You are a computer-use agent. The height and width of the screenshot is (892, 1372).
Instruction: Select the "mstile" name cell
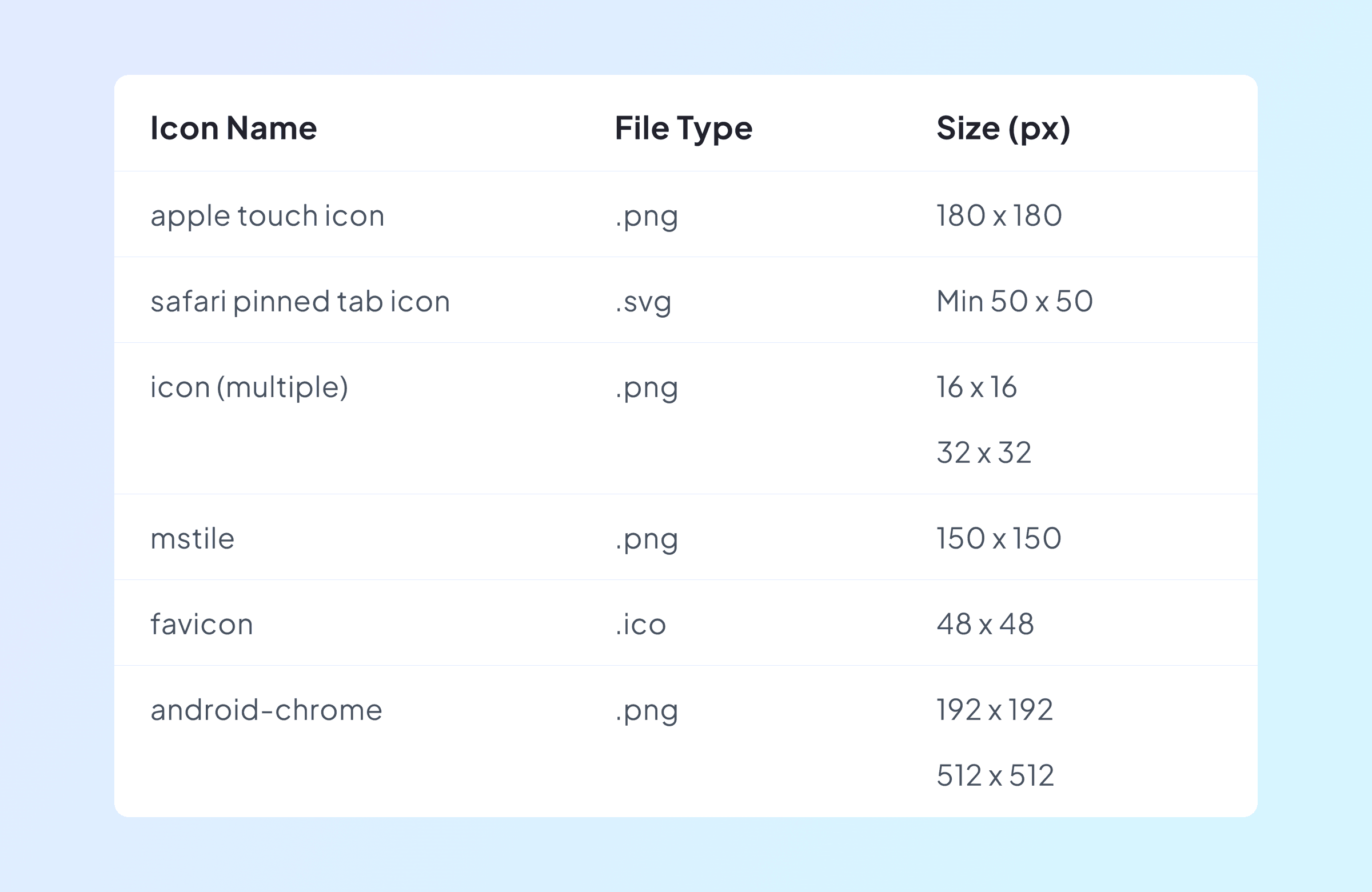coord(193,539)
